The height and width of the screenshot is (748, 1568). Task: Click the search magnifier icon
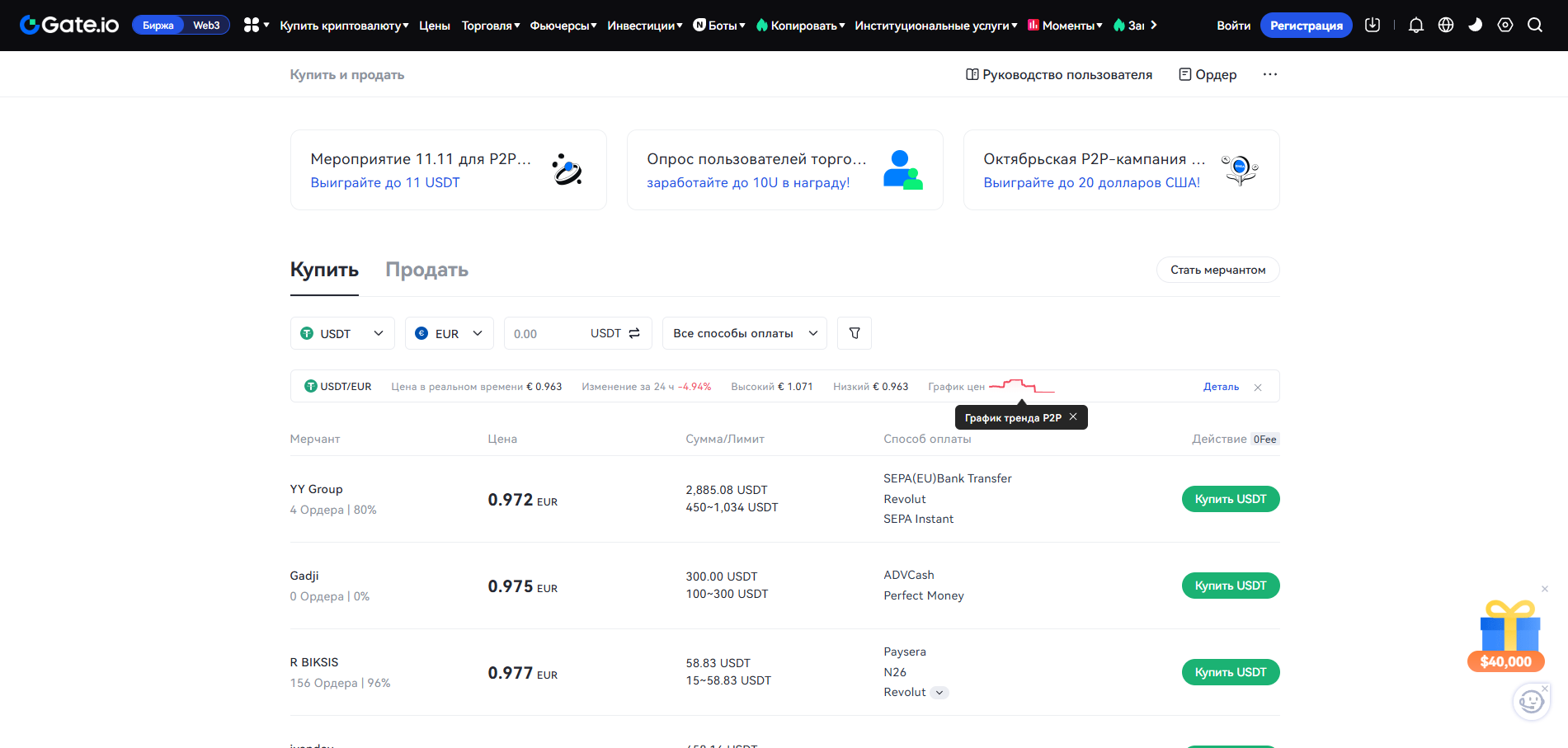1535,26
